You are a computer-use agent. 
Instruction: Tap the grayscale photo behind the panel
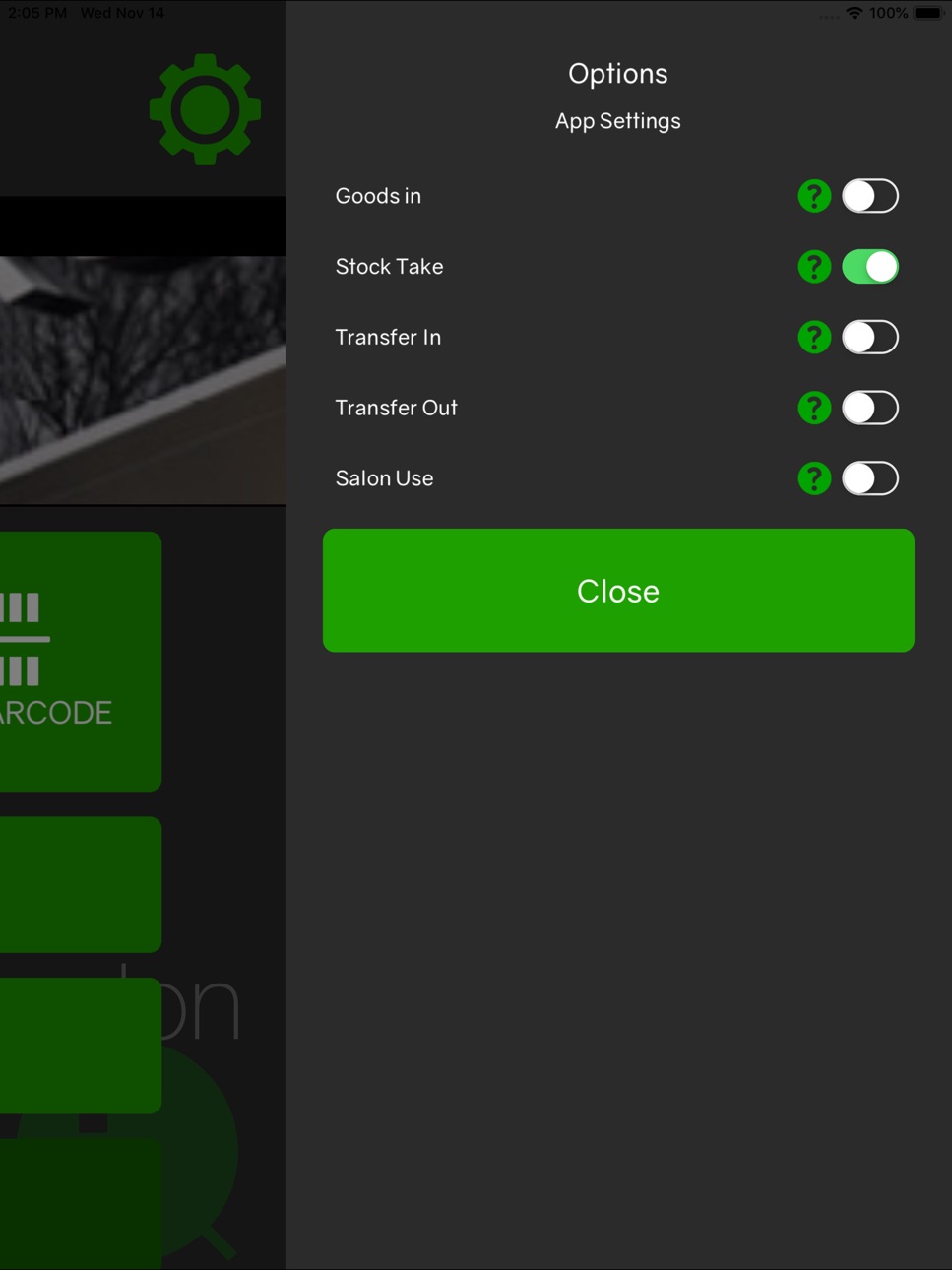(x=143, y=380)
